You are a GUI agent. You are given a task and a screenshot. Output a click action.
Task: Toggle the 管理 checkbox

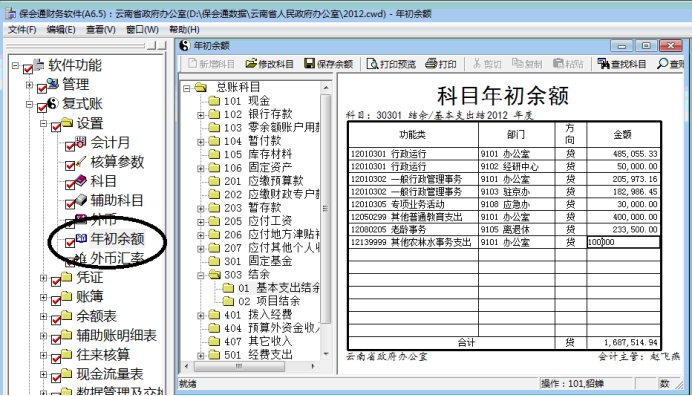point(42,89)
